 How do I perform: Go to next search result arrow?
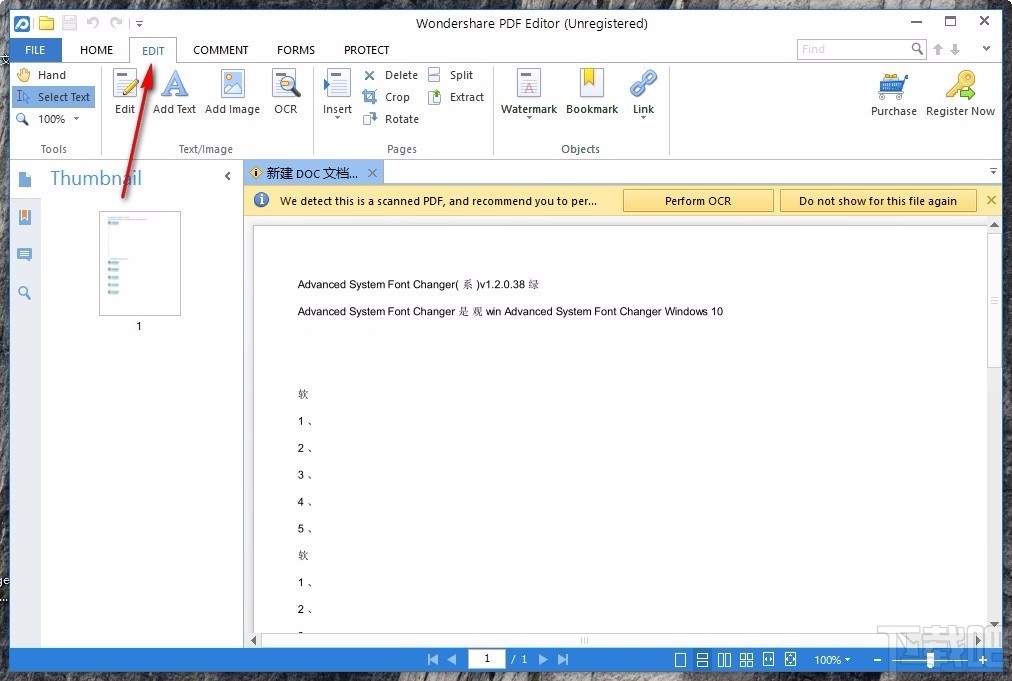(x=955, y=49)
